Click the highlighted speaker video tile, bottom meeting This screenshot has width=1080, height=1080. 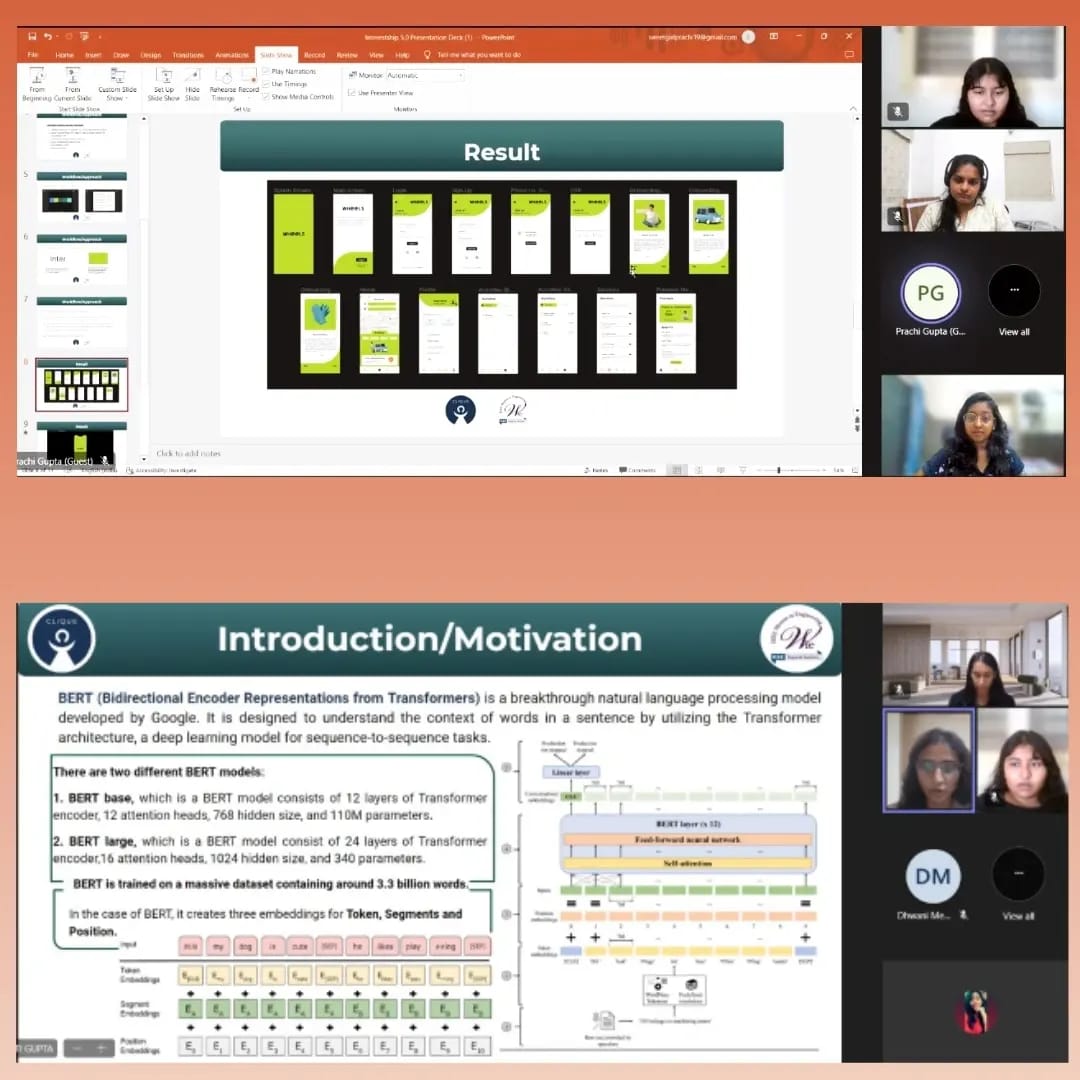928,761
